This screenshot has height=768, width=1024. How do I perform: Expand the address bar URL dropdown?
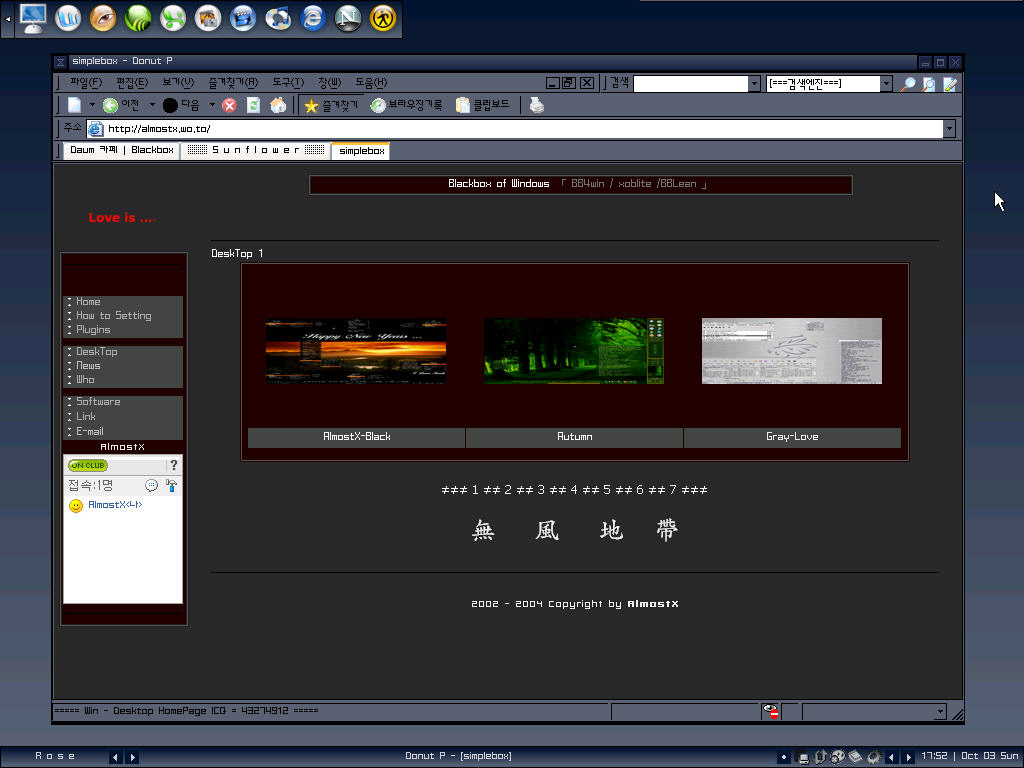(x=948, y=128)
